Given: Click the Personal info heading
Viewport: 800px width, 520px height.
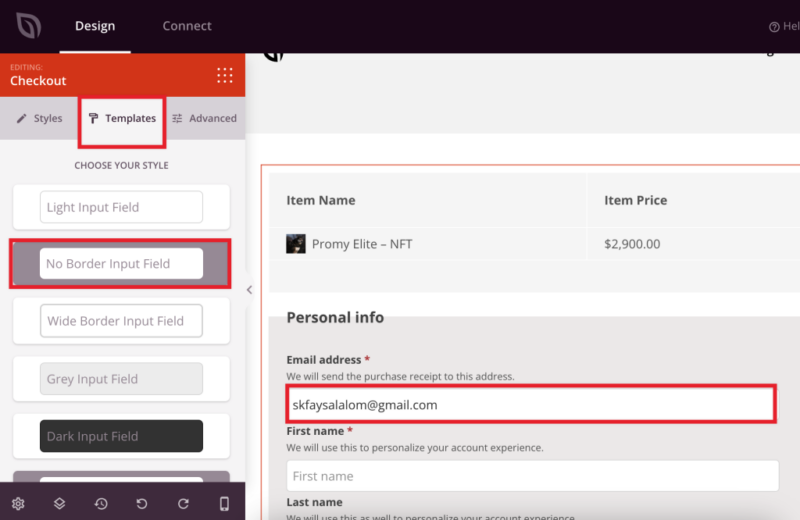Looking at the screenshot, I should [x=335, y=317].
